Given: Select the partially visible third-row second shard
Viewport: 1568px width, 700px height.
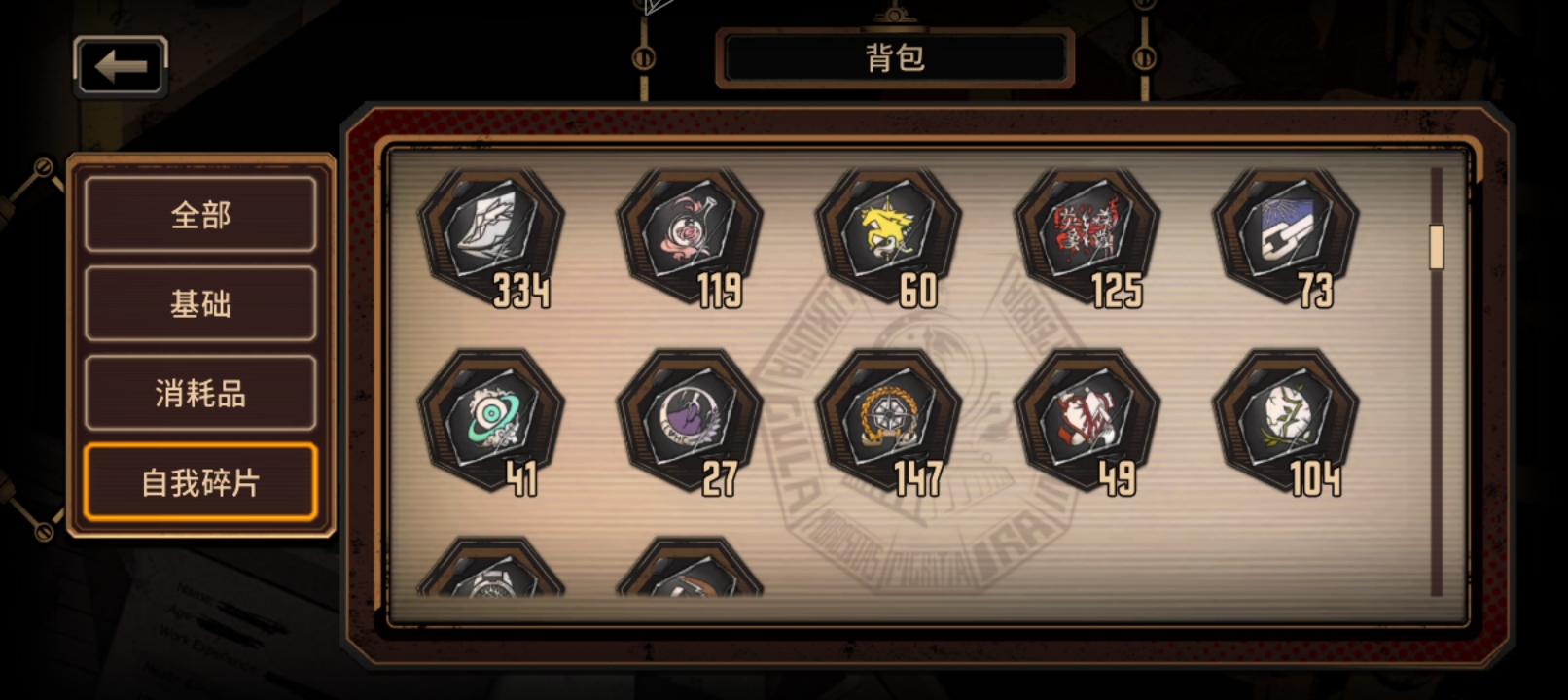Looking at the screenshot, I should 690,567.
